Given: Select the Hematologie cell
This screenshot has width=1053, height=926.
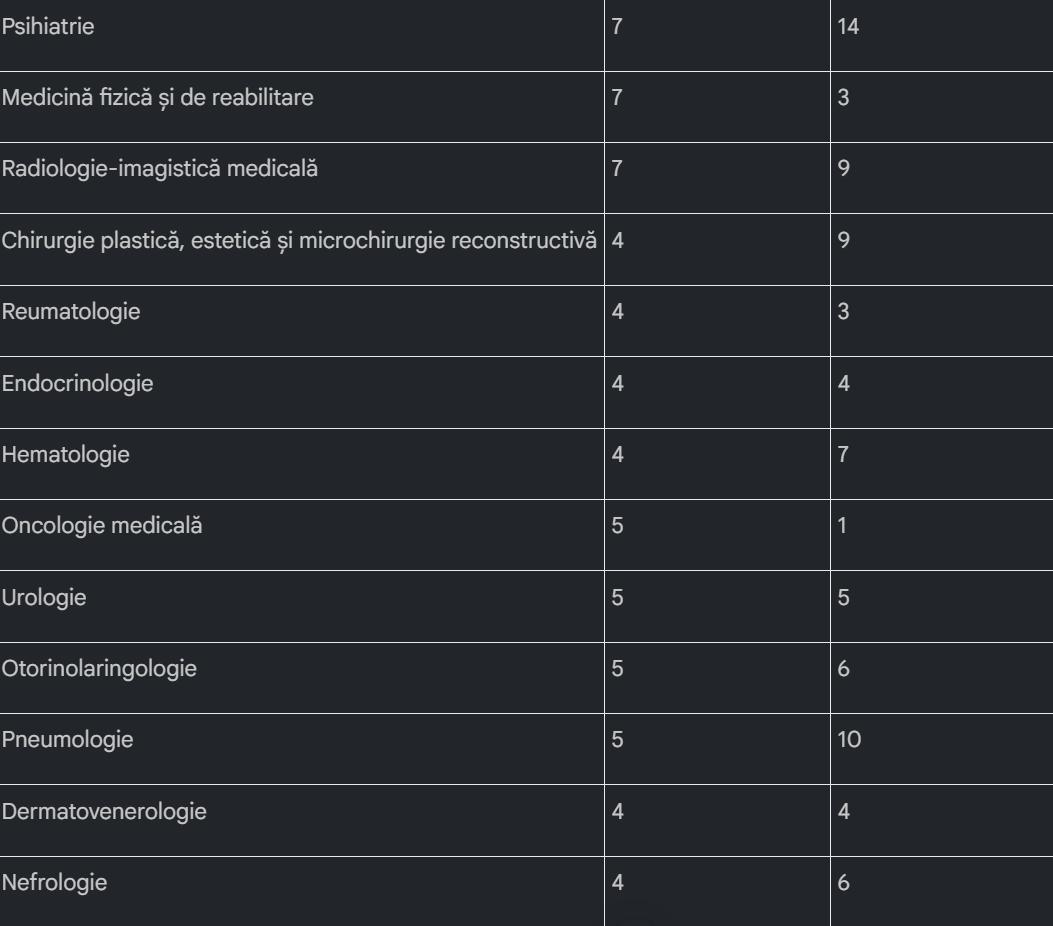Looking at the screenshot, I should tap(65, 455).
